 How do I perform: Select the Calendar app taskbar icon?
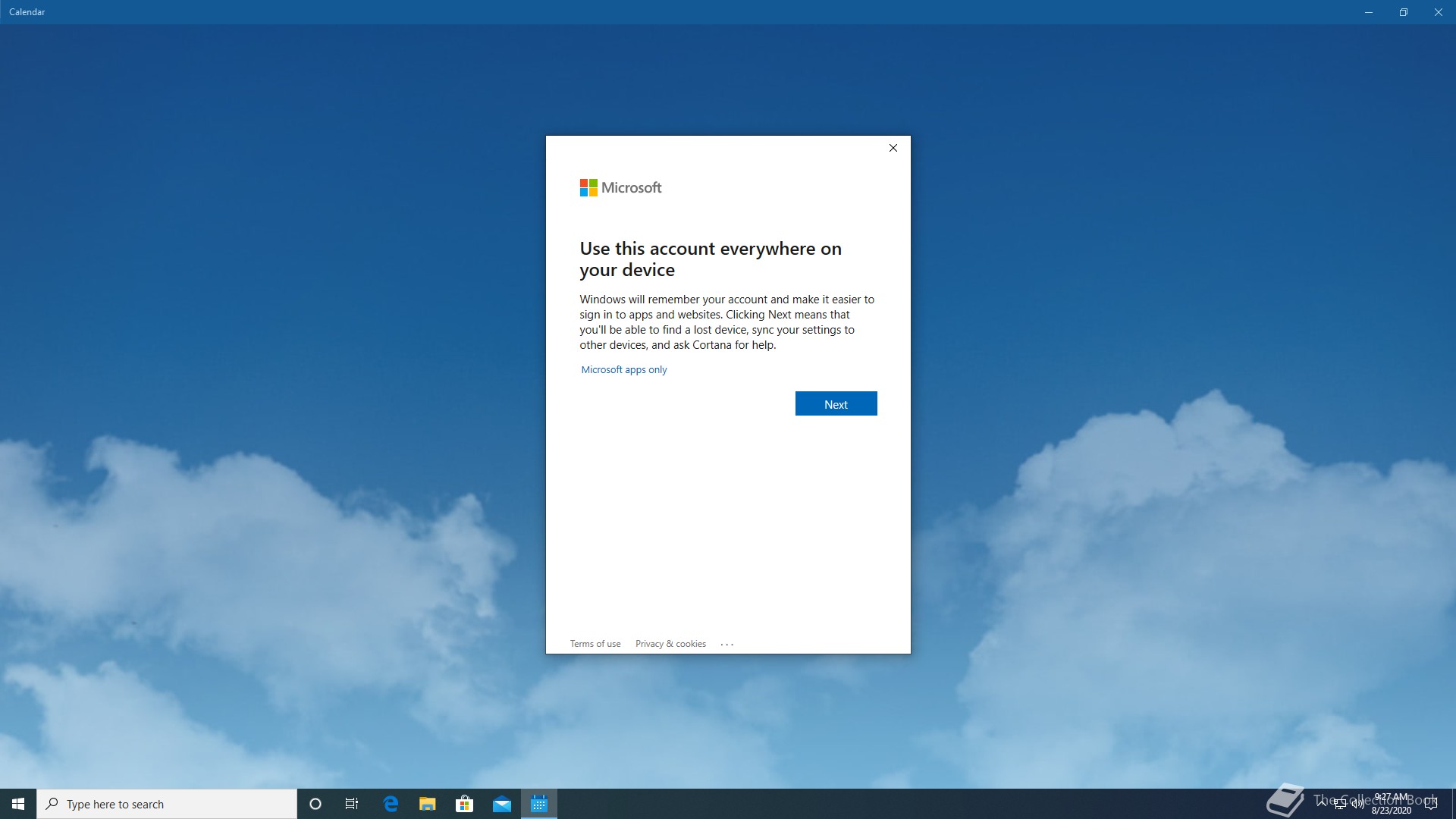[x=538, y=804]
